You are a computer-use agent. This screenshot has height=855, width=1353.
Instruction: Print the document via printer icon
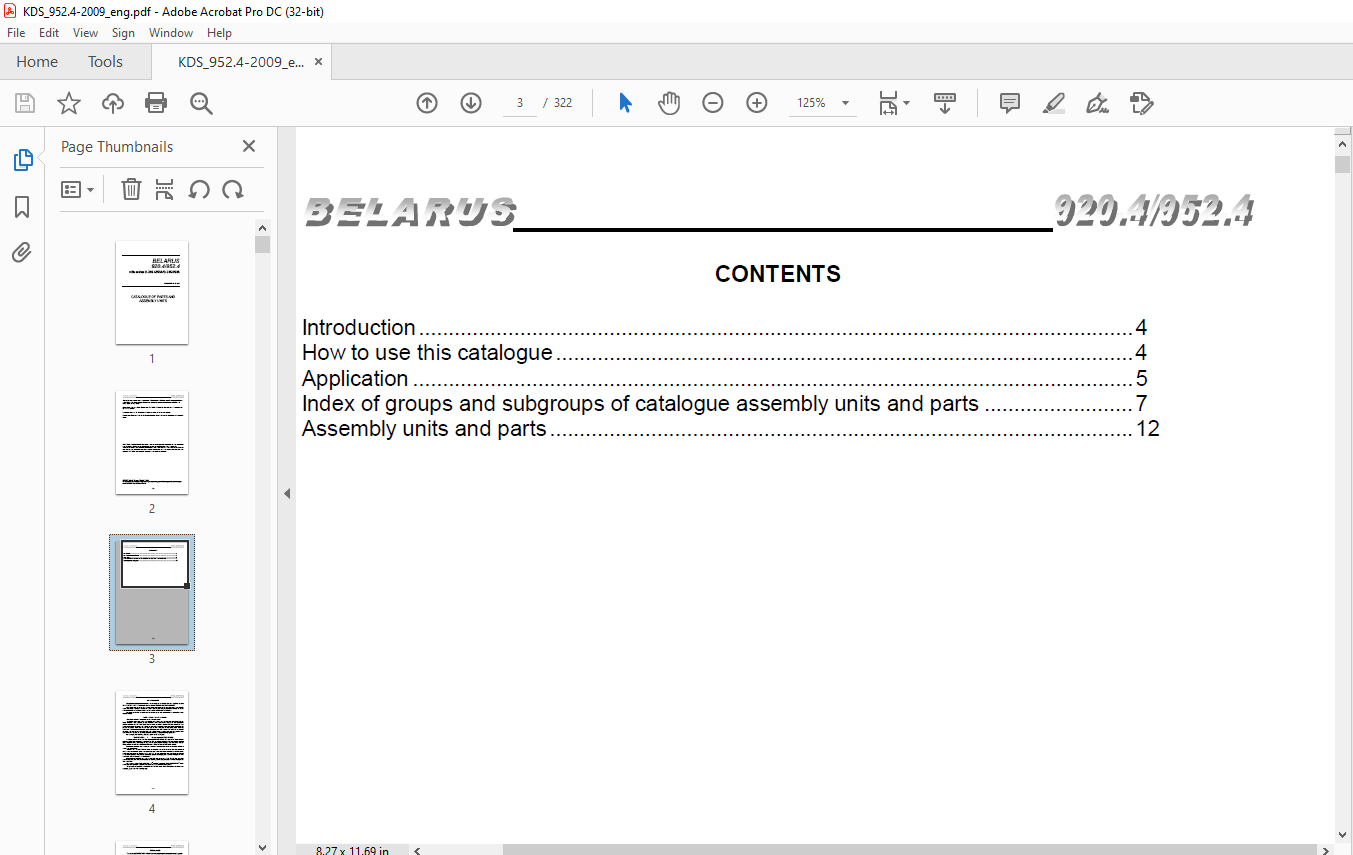[x=156, y=103]
